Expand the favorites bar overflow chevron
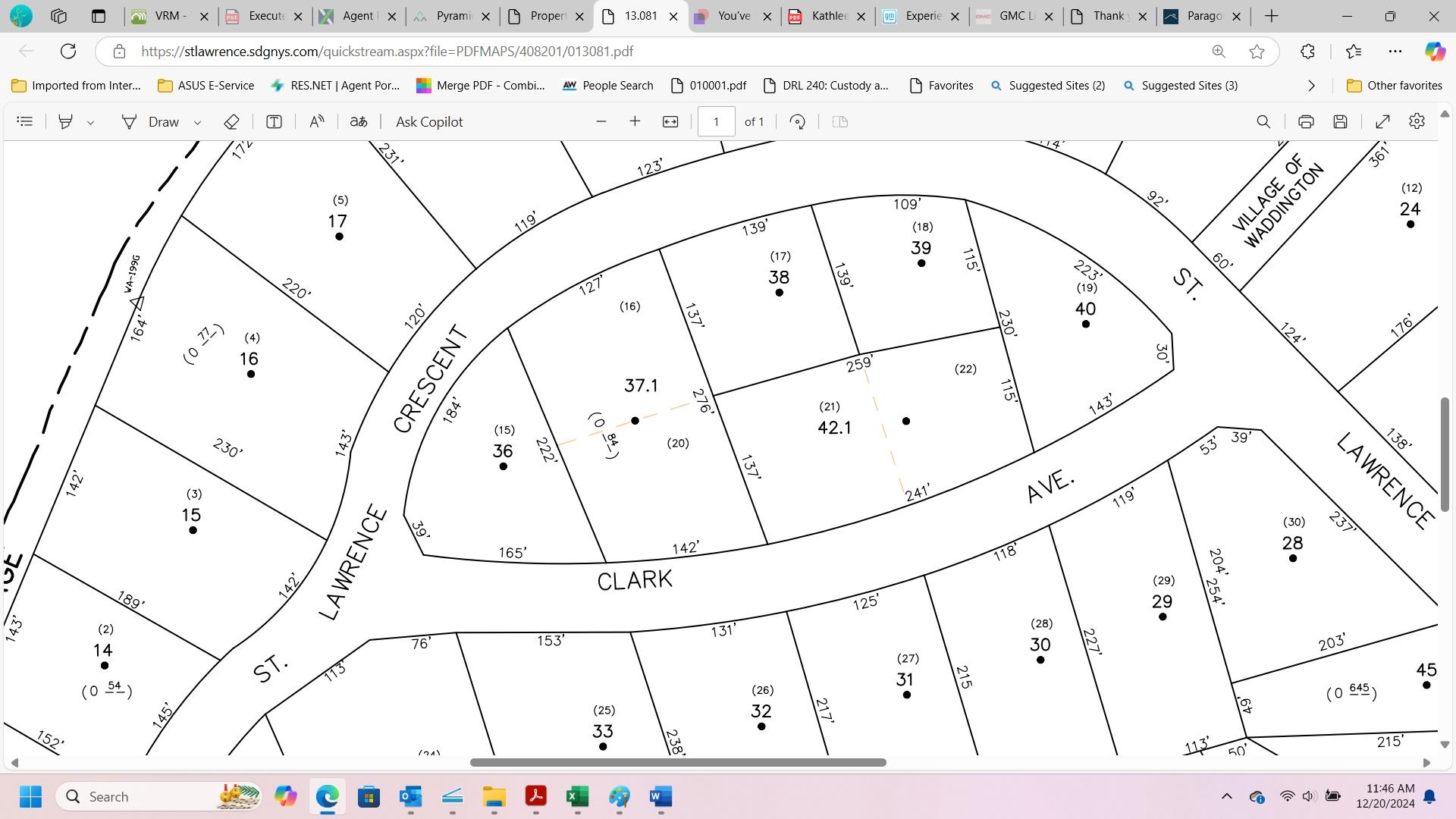Screen dimensions: 1456x819 tap(1311, 86)
